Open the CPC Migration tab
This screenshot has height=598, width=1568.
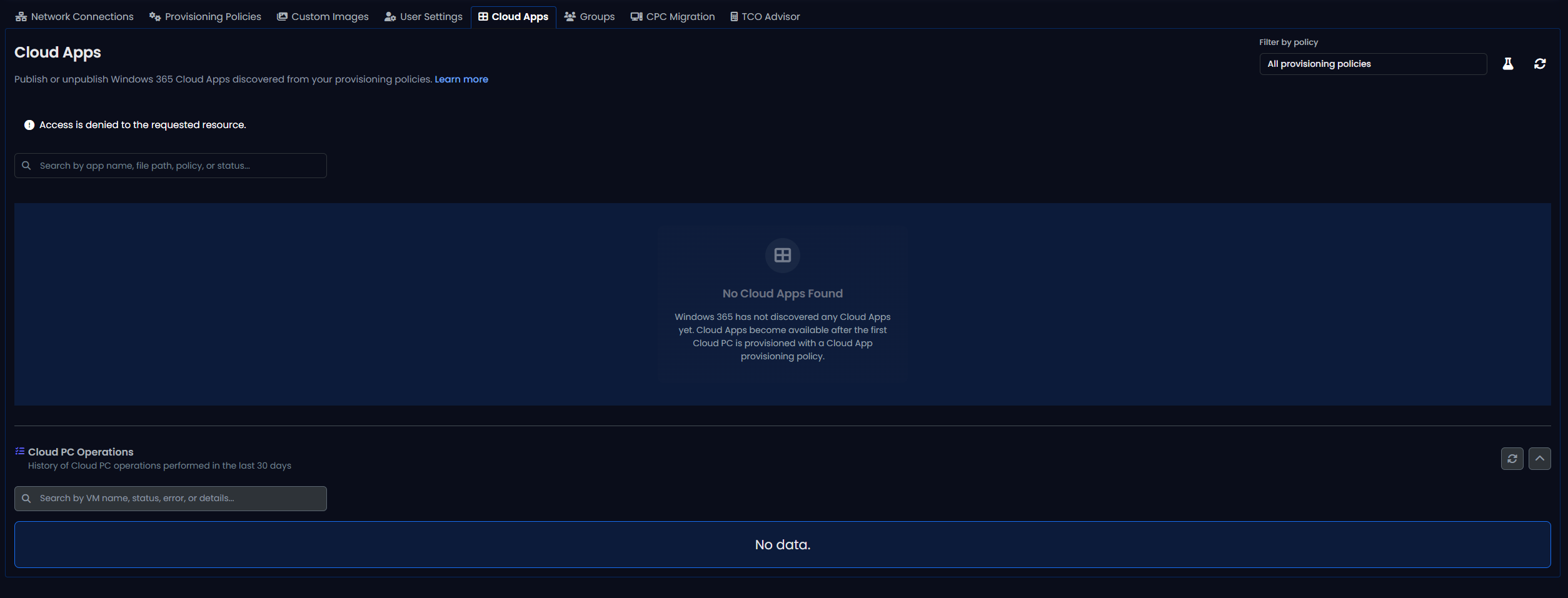(673, 17)
